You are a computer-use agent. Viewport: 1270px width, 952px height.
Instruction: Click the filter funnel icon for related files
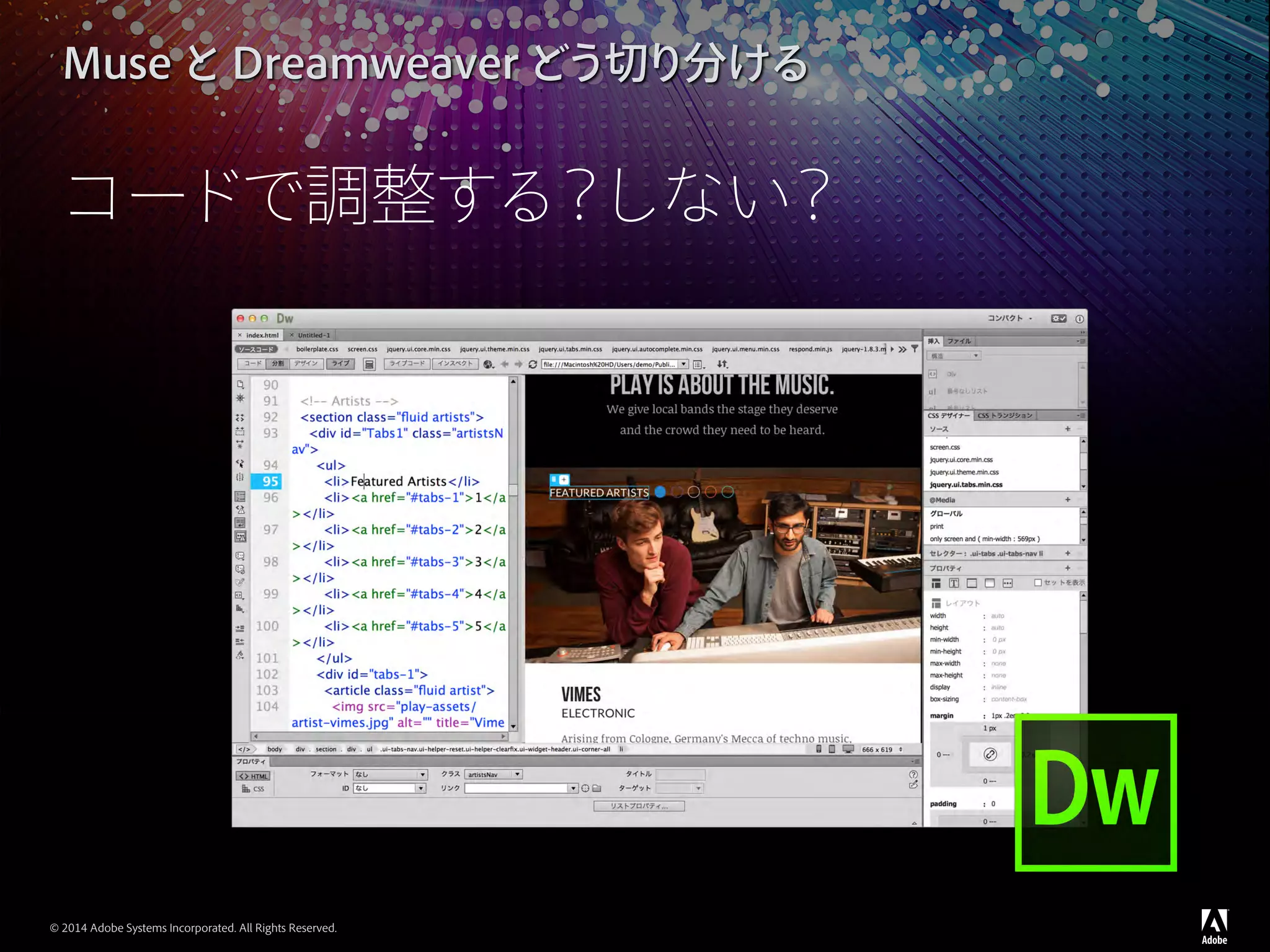coord(915,349)
